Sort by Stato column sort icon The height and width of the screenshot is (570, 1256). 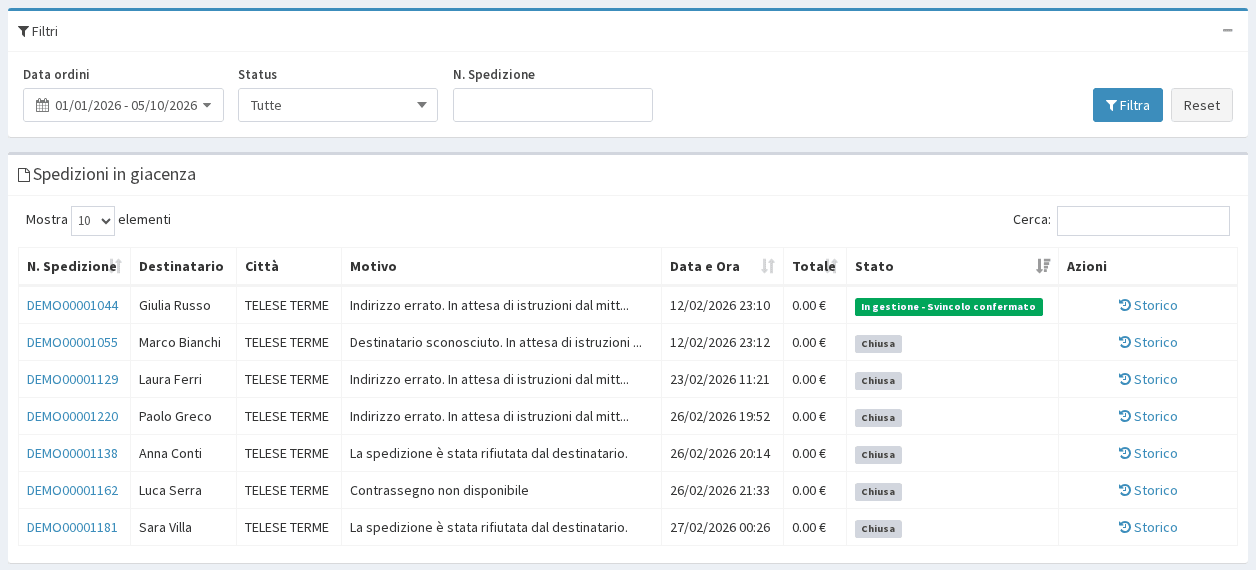1043,266
